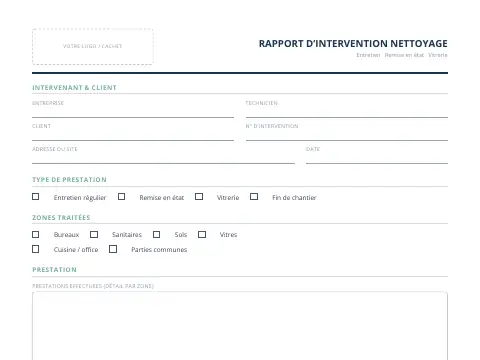Click the N° d'intervention field

coord(347,136)
